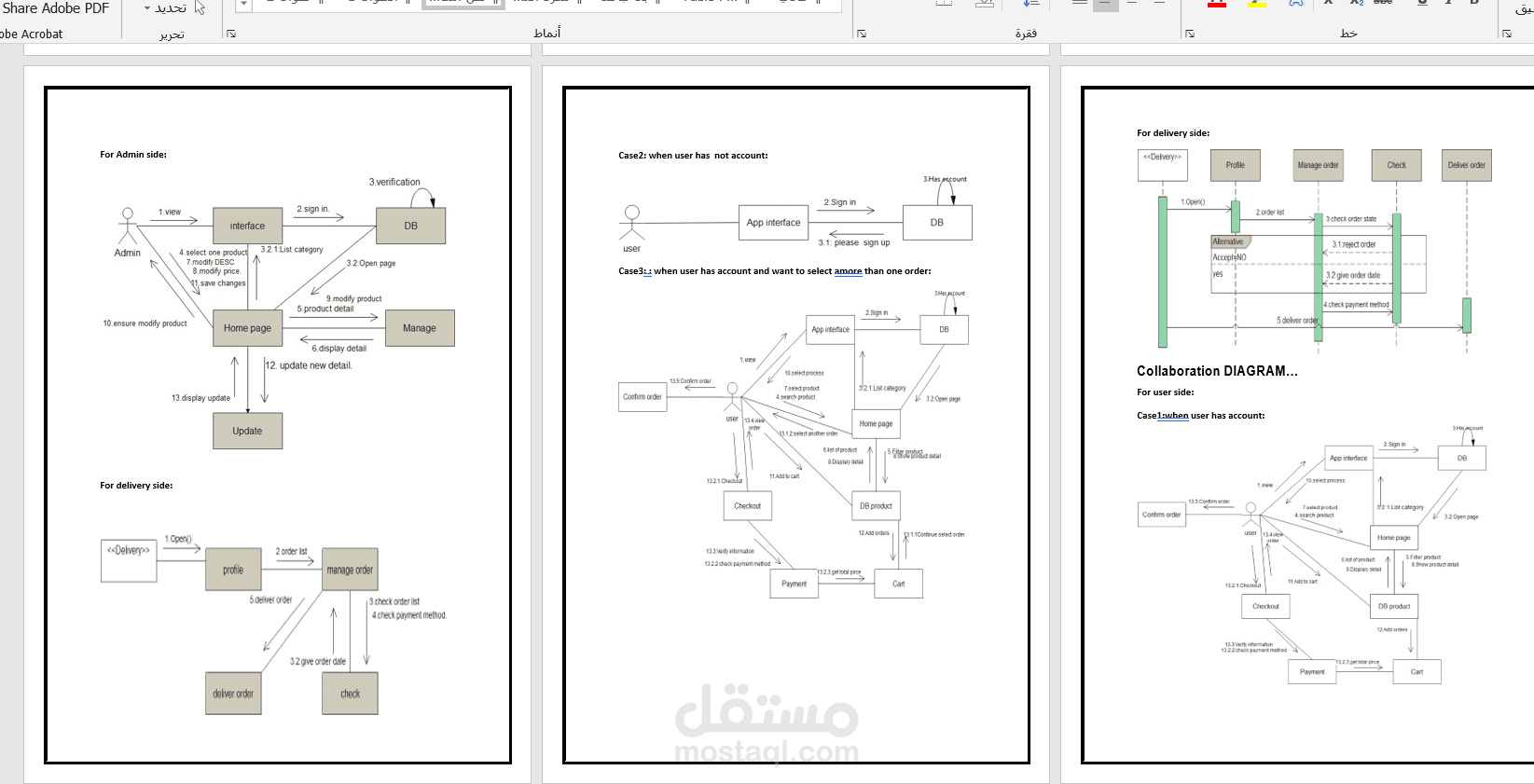Open the فقرة (Paragraph) group dialog launcher
Viewport: 1534px width, 784px height.
862,34
